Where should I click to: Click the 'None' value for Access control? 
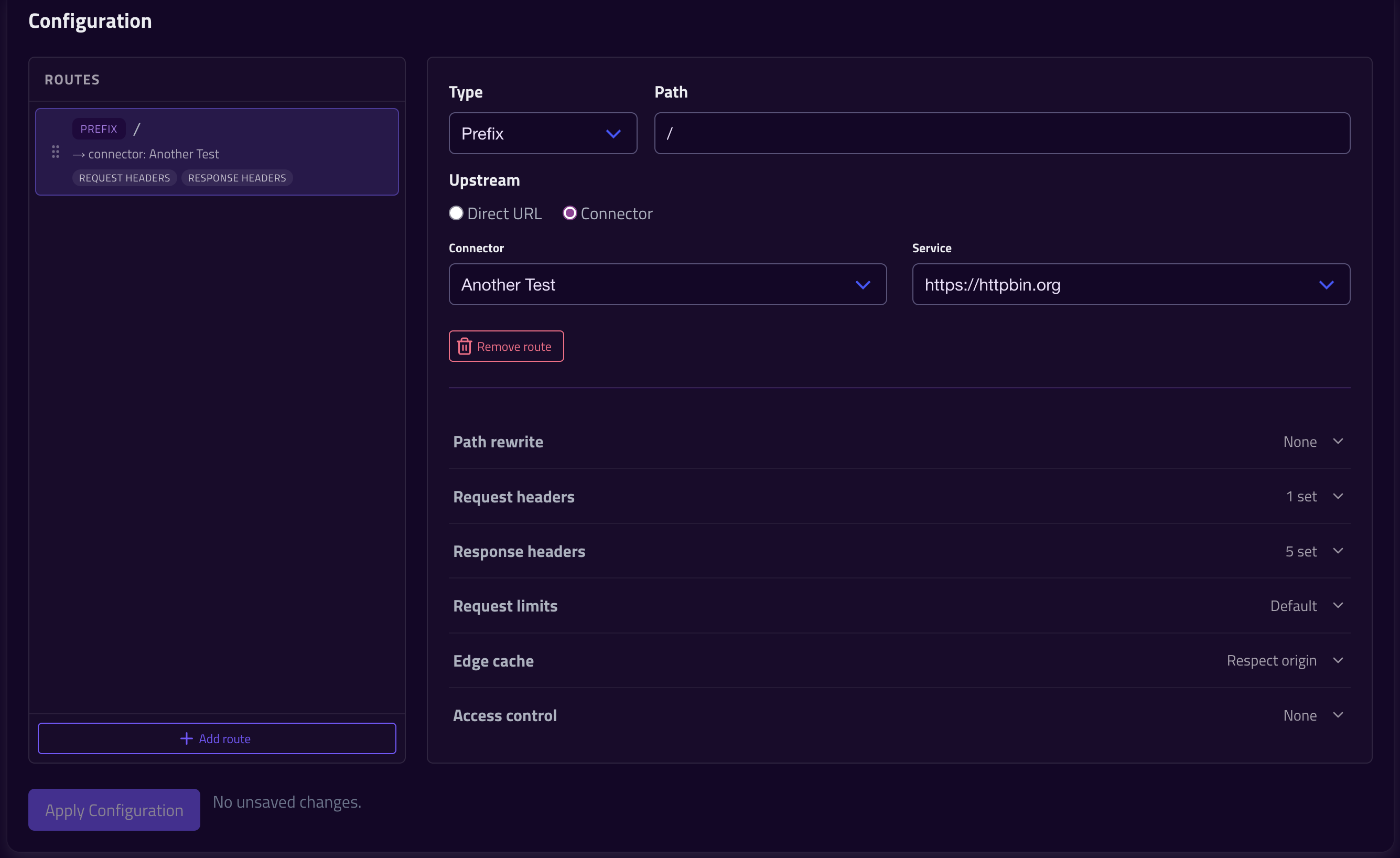point(1300,715)
